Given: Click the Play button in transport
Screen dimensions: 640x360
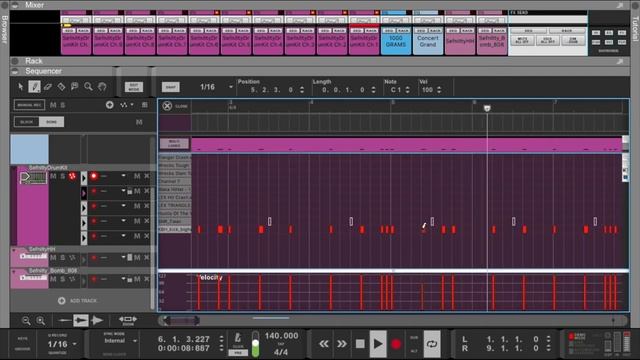Looking at the screenshot, I should (378, 344).
